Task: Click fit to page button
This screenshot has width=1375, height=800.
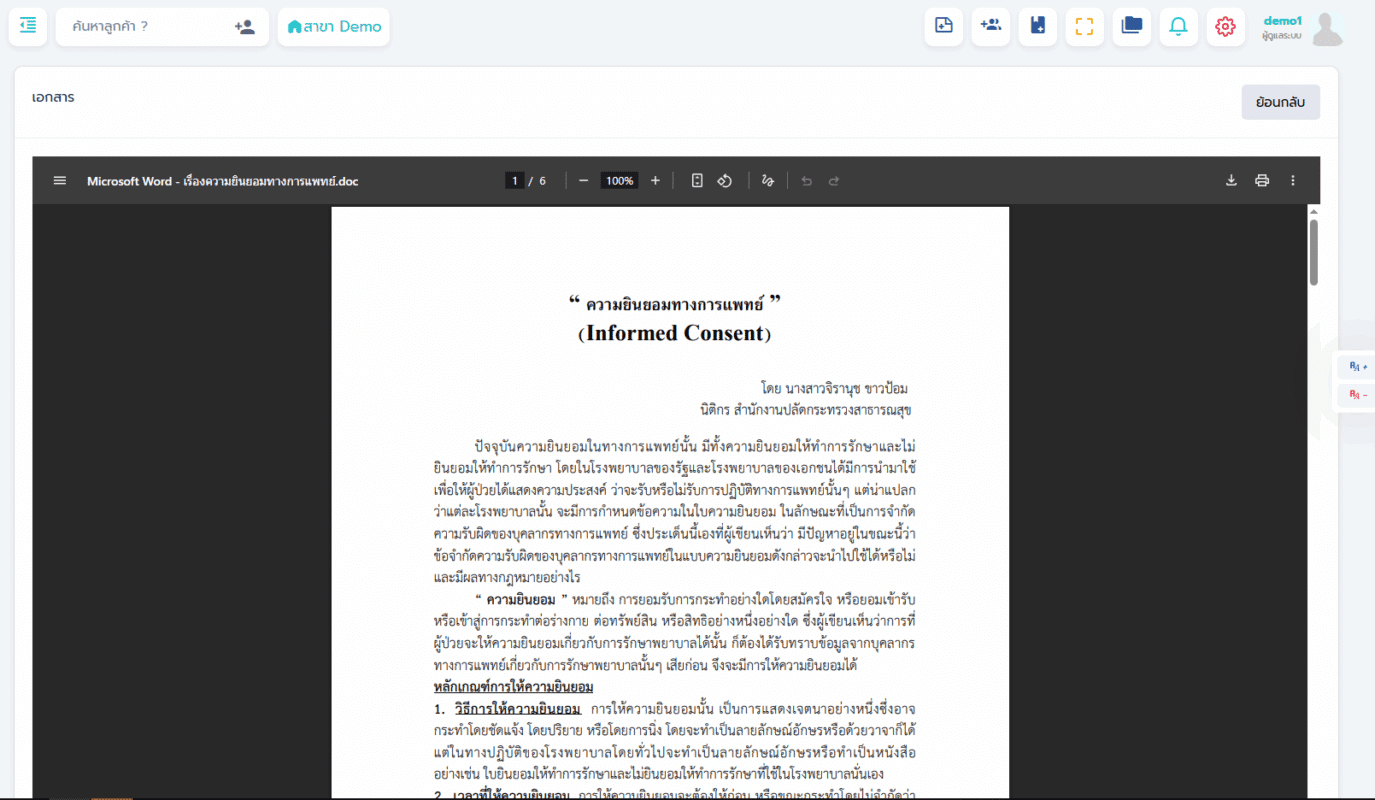Action: click(698, 181)
